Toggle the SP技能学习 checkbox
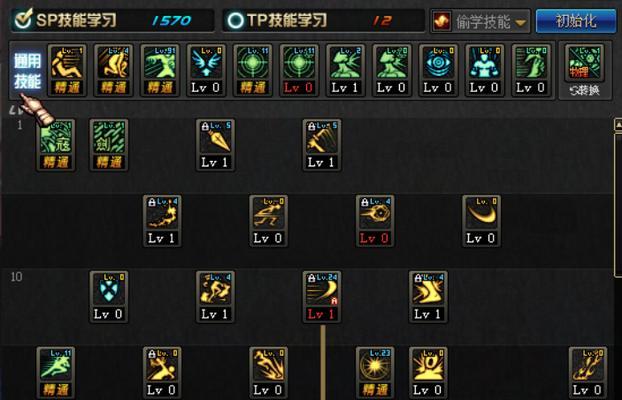The width and height of the screenshot is (622, 400). tap(23, 19)
